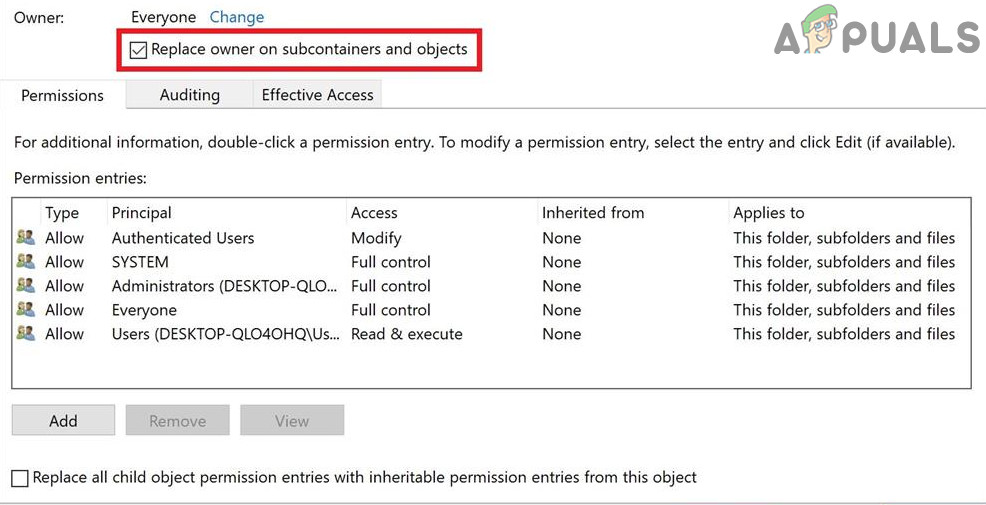Click the Inherited from column header
The width and height of the screenshot is (986, 505).
pos(593,213)
